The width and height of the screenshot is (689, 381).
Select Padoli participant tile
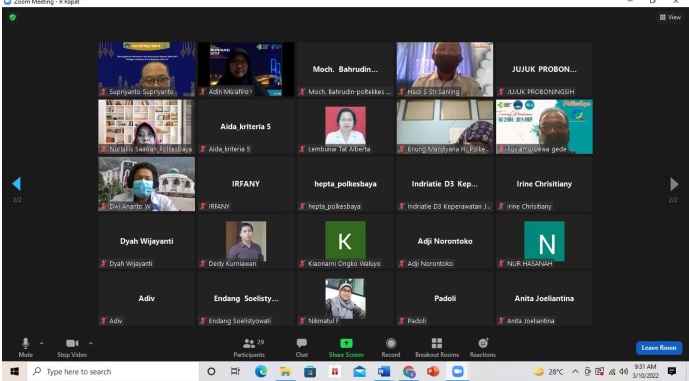click(445, 298)
